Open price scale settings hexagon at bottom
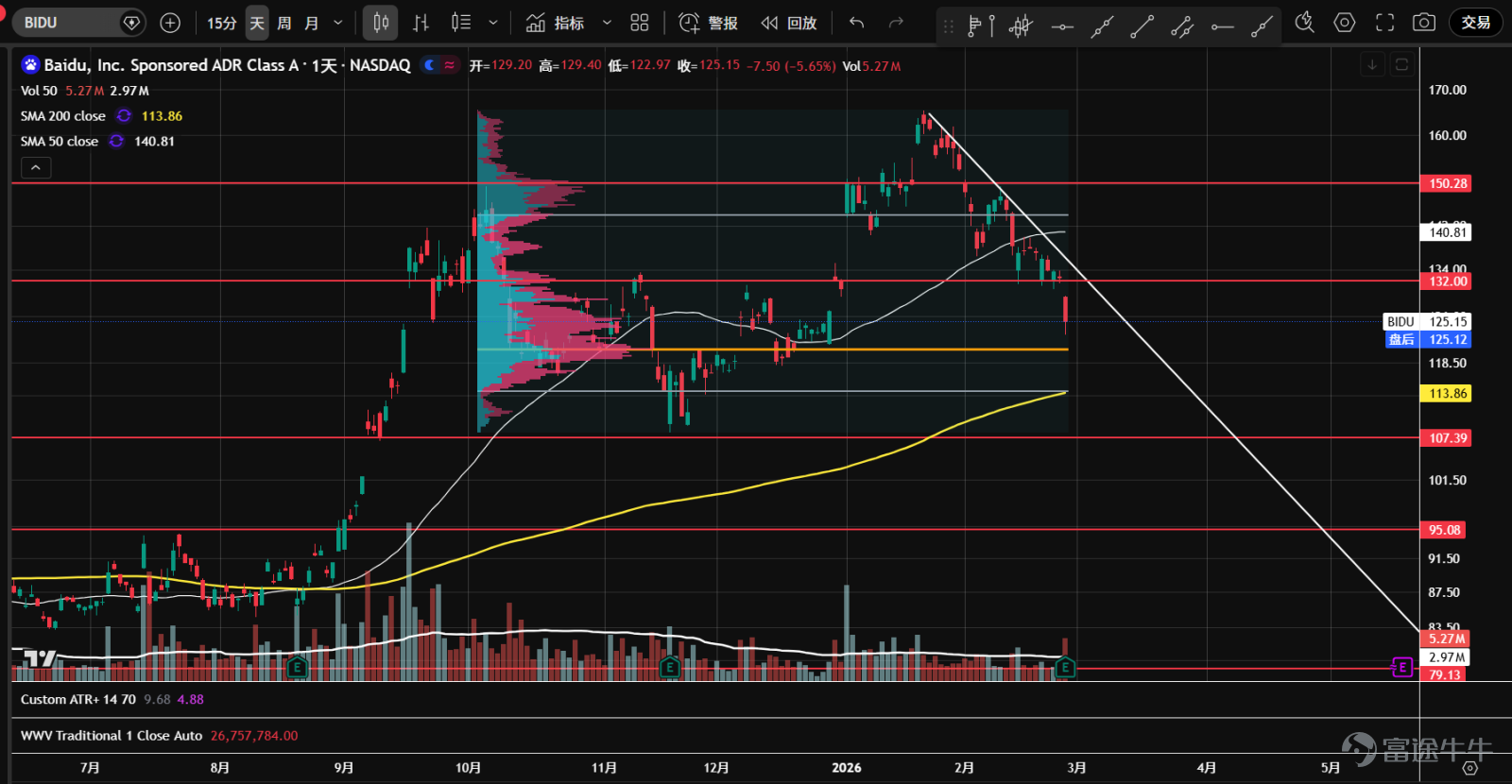Image resolution: width=1512 pixels, height=784 pixels. (x=1469, y=768)
